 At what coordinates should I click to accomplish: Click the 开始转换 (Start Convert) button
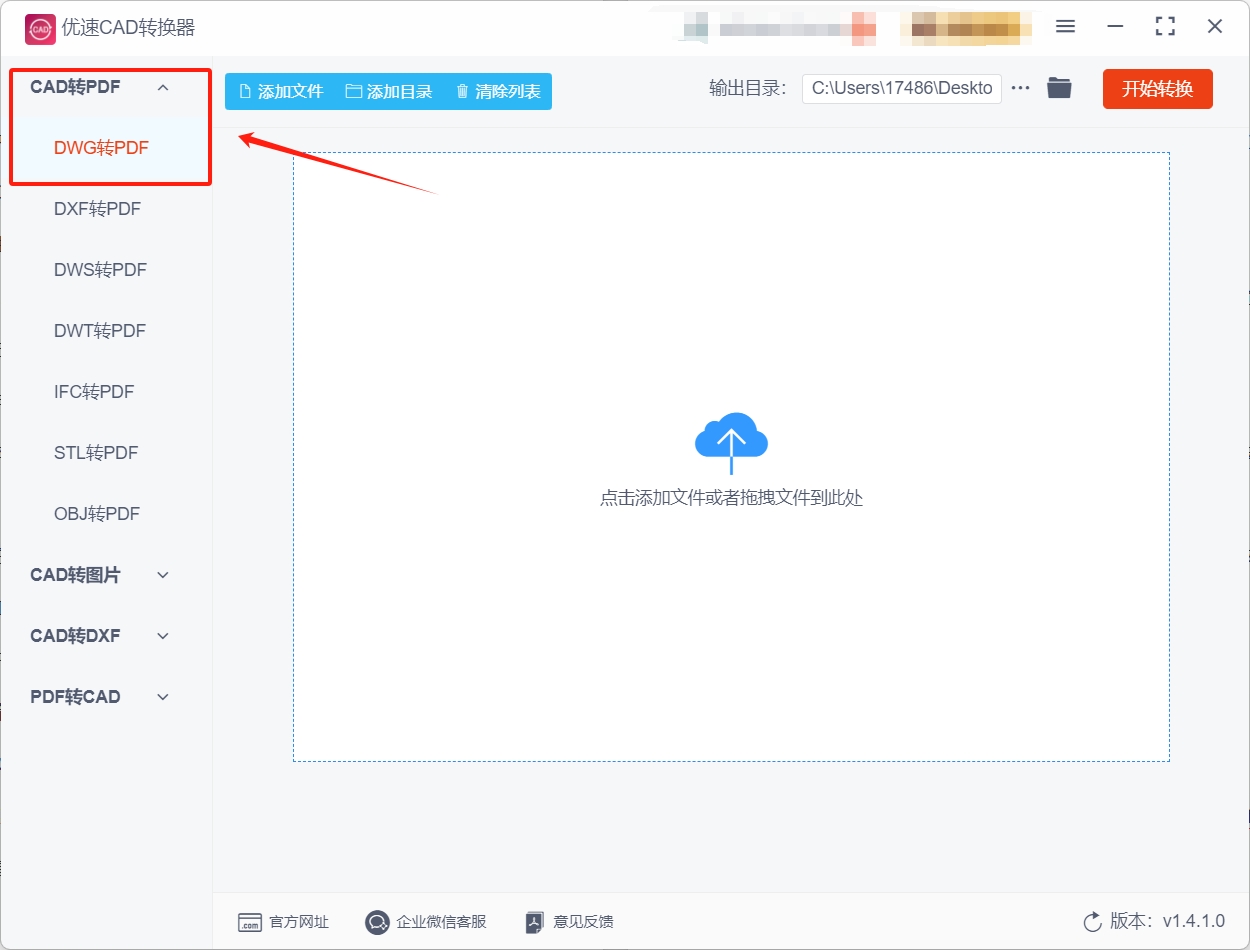pos(1157,88)
